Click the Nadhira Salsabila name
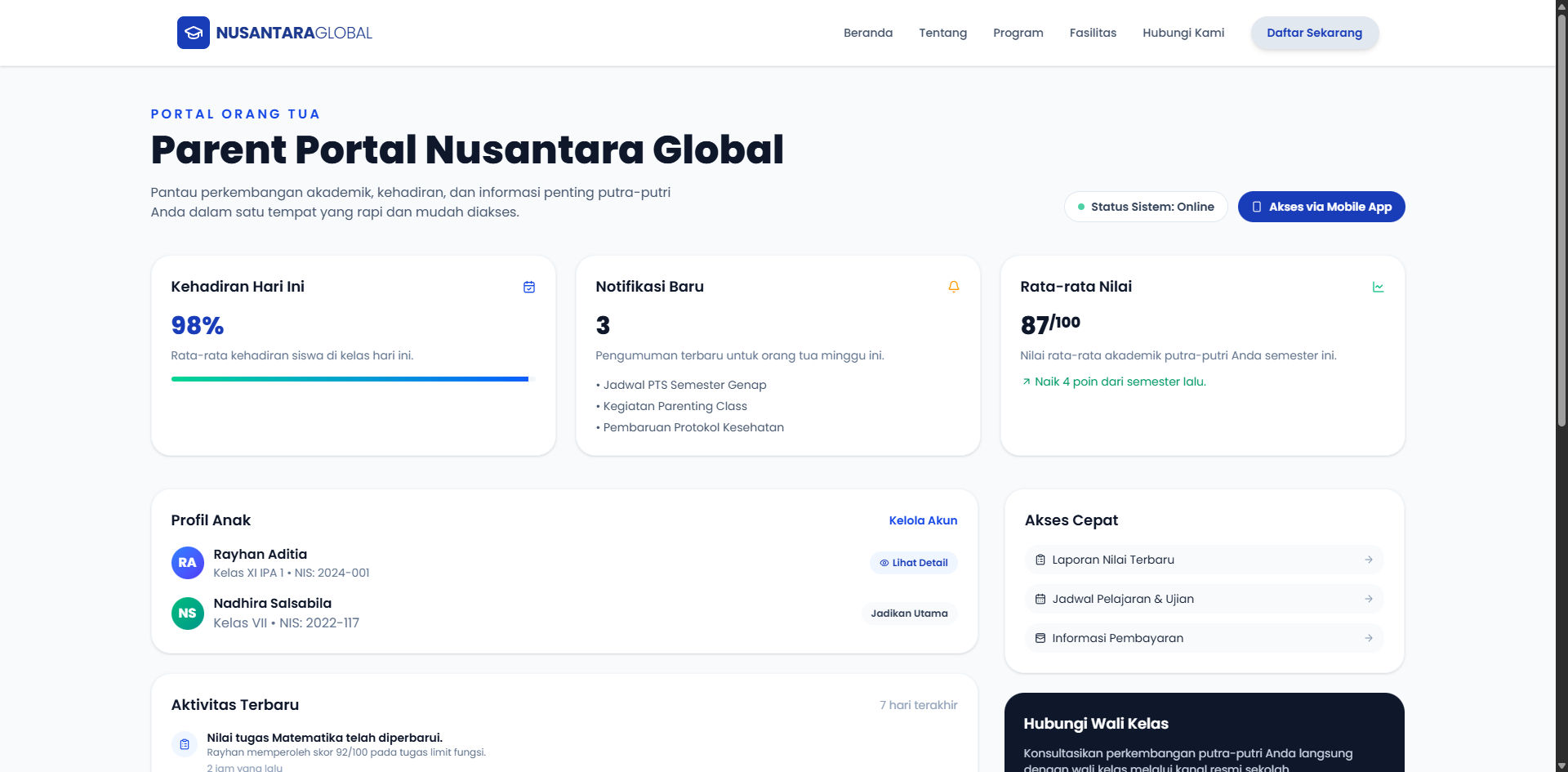 point(273,603)
